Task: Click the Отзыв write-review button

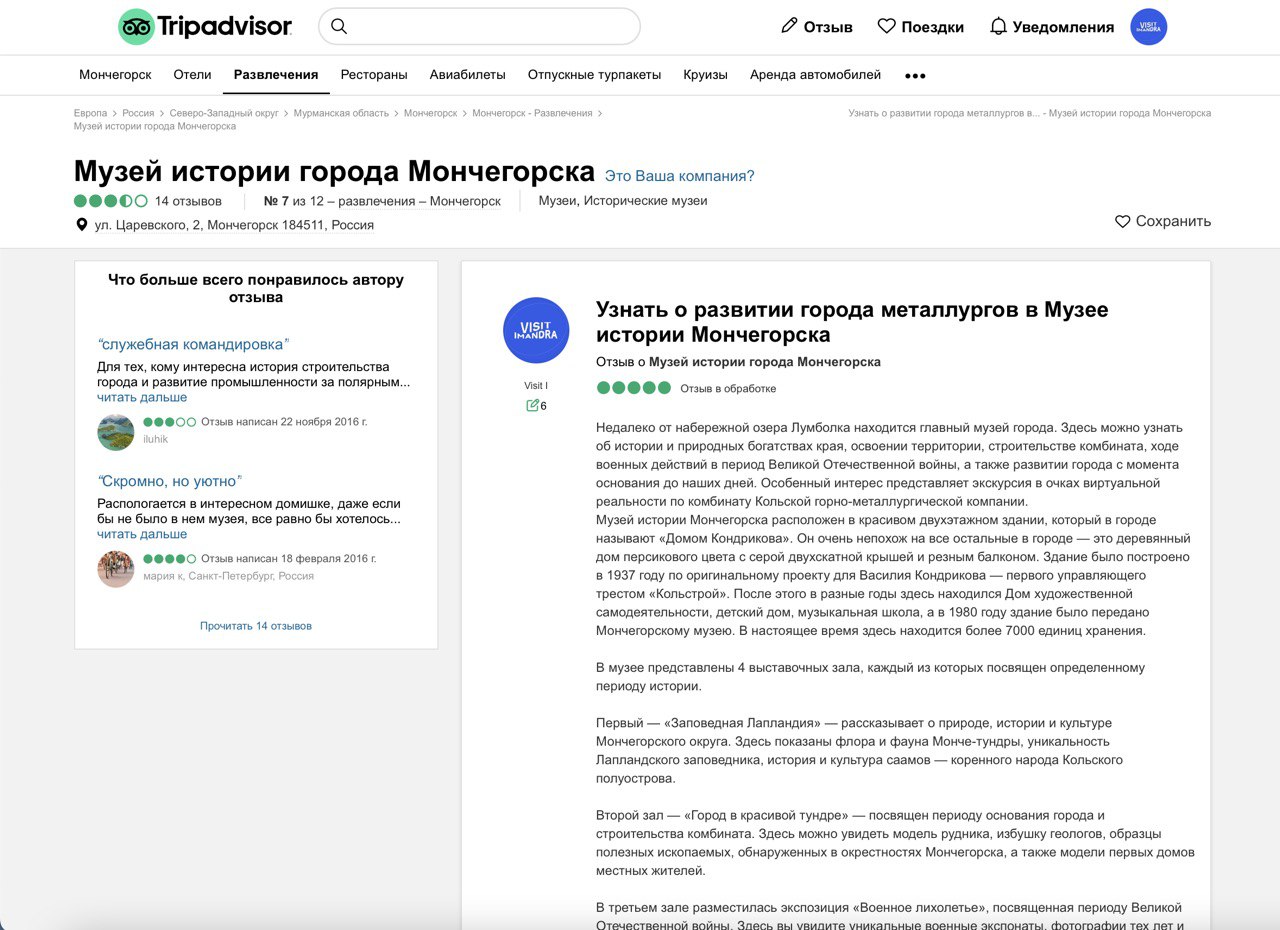Action: [x=817, y=27]
